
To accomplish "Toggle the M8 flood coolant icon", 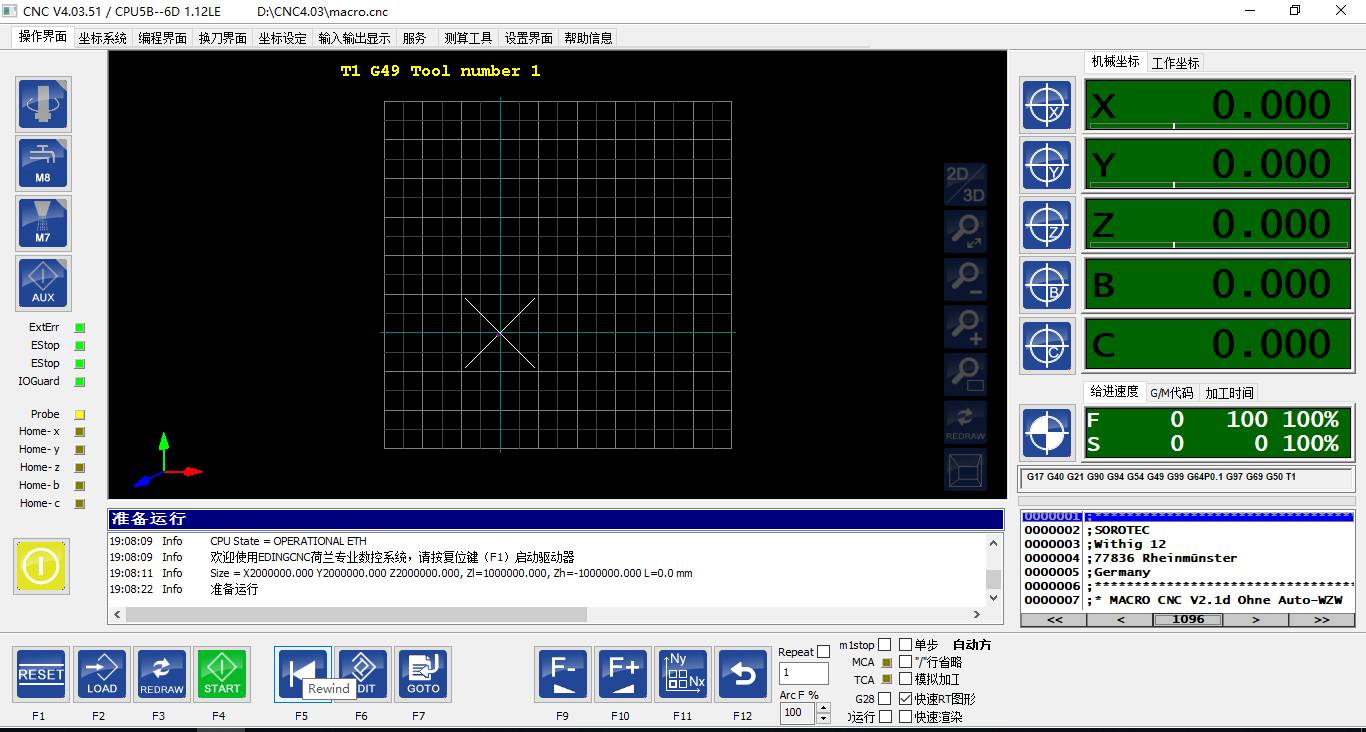I will click(x=43, y=164).
